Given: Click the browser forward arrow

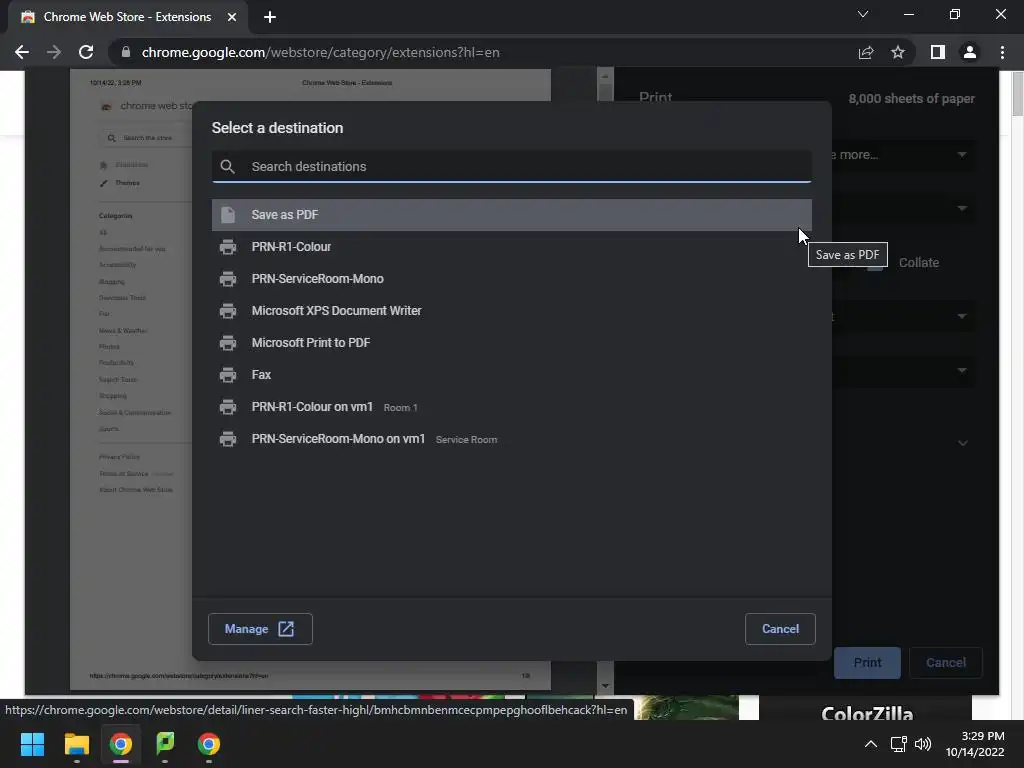Looking at the screenshot, I should tap(54, 52).
